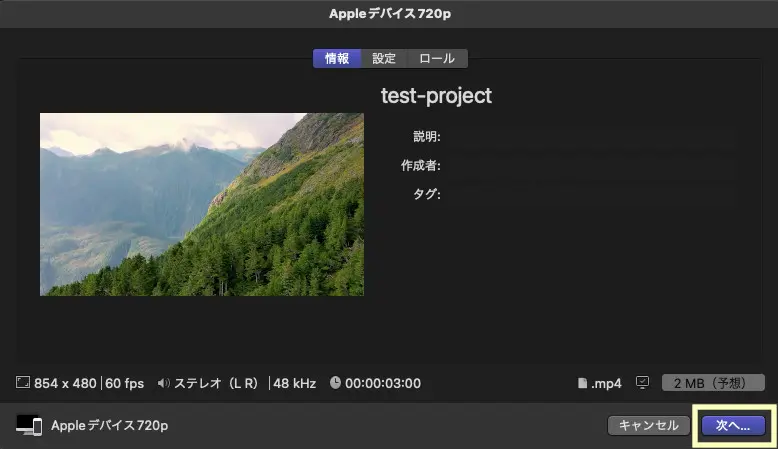Click the 2 MB（予想） size indicator
The width and height of the screenshot is (778, 449).
pos(713,383)
